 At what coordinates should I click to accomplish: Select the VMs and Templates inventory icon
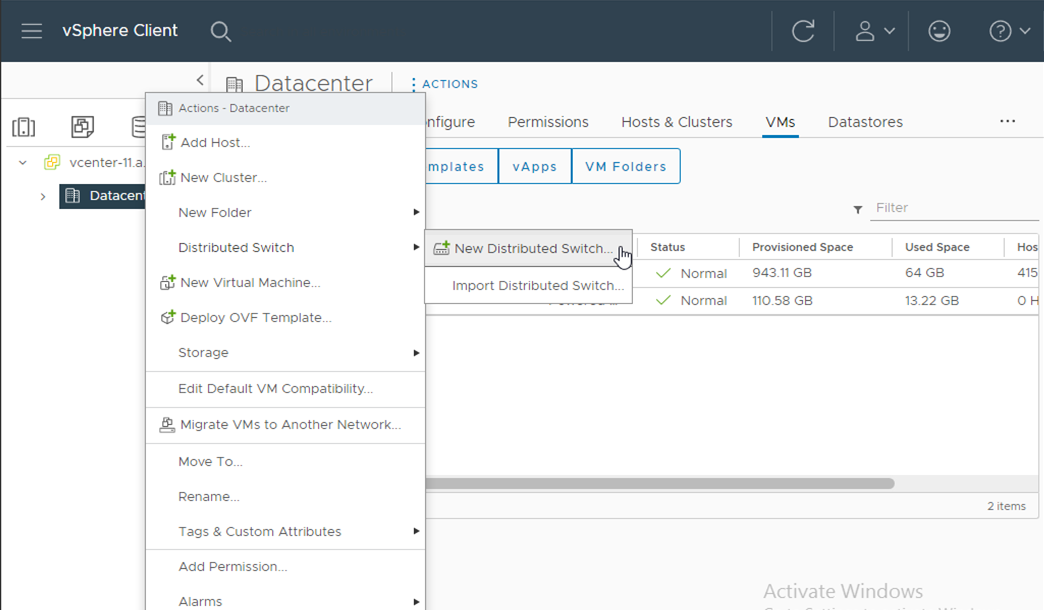(82, 127)
